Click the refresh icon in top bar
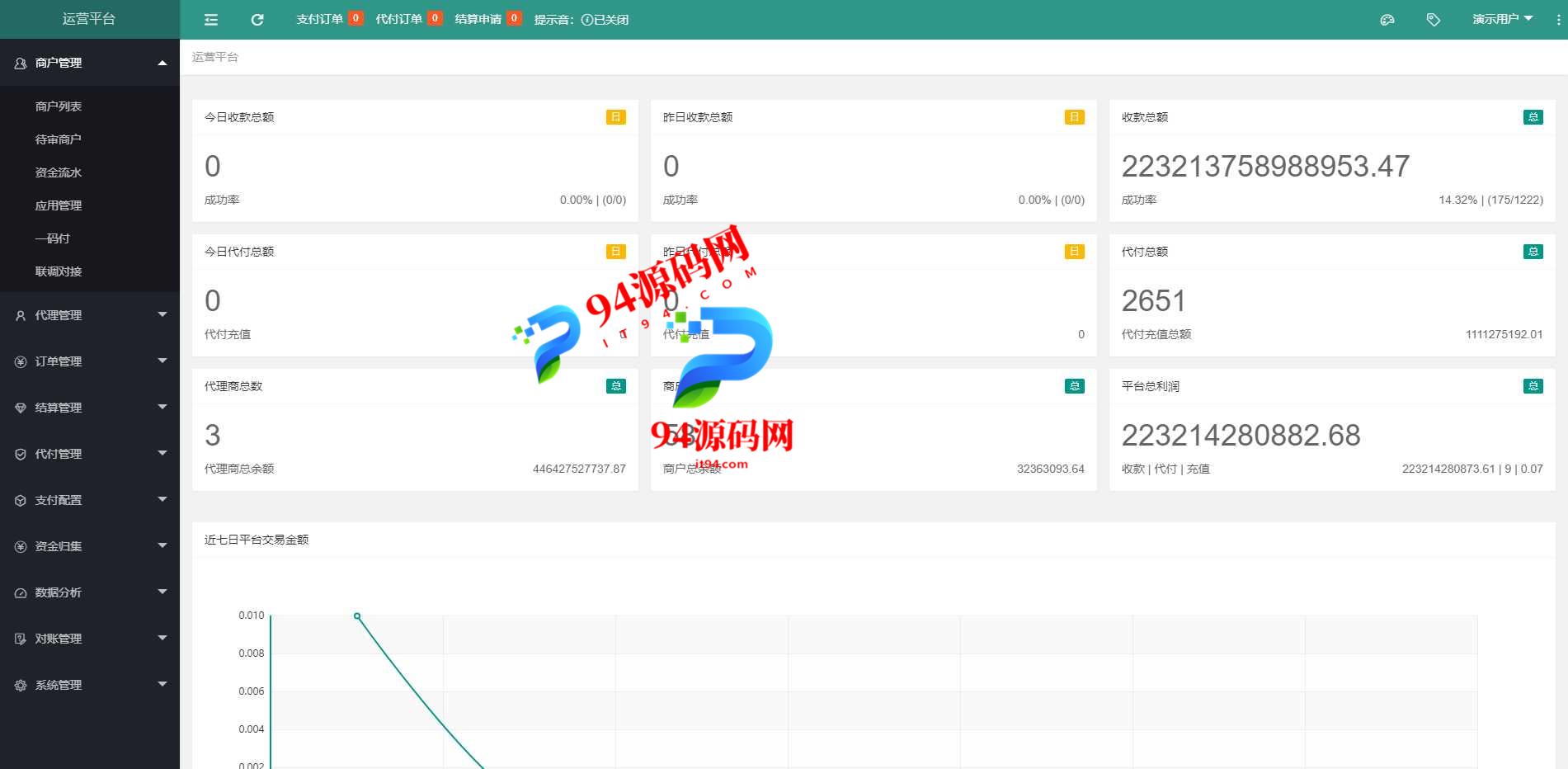This screenshot has height=769, width=1568. coord(257,20)
